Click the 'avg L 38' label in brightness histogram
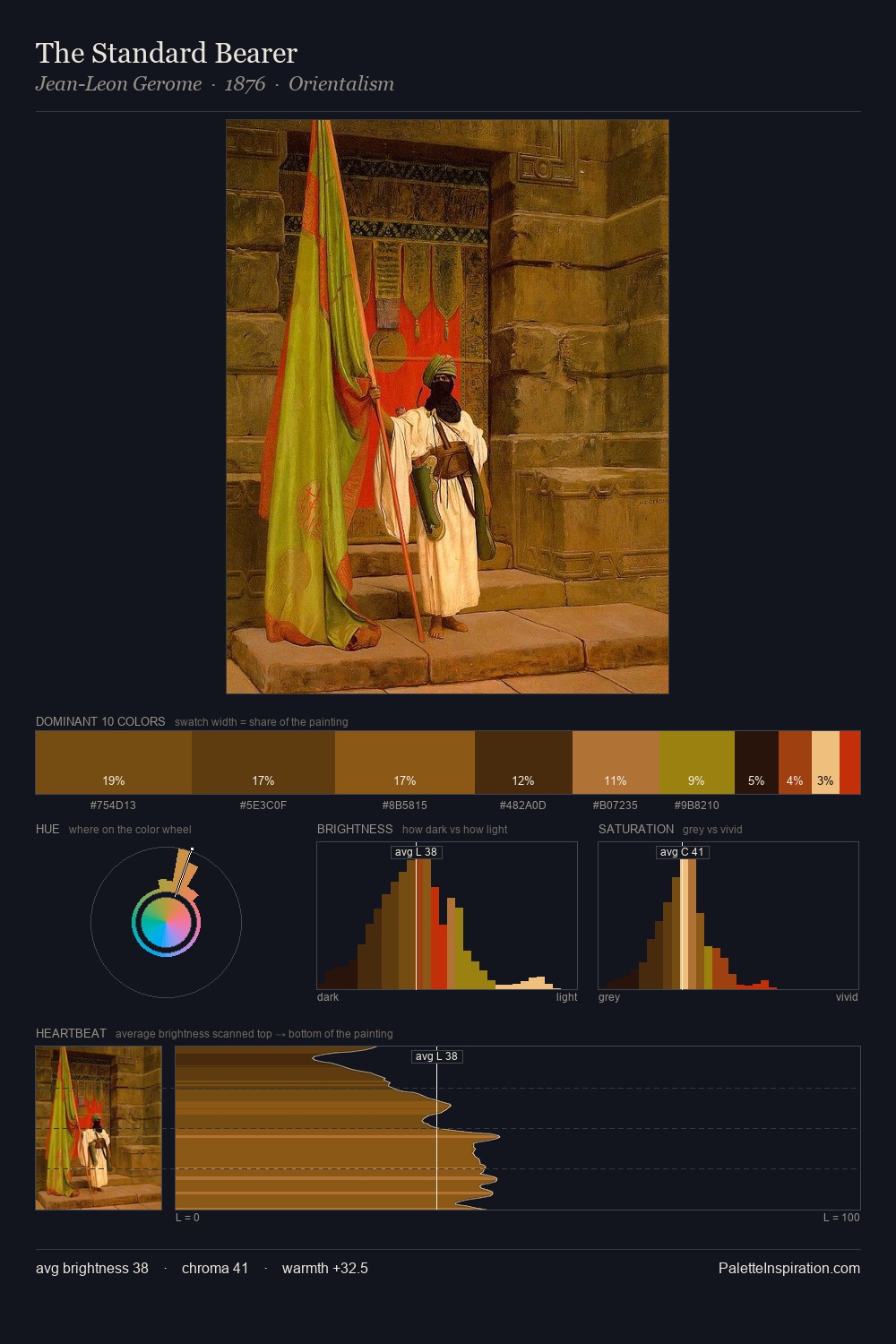 pos(417,852)
